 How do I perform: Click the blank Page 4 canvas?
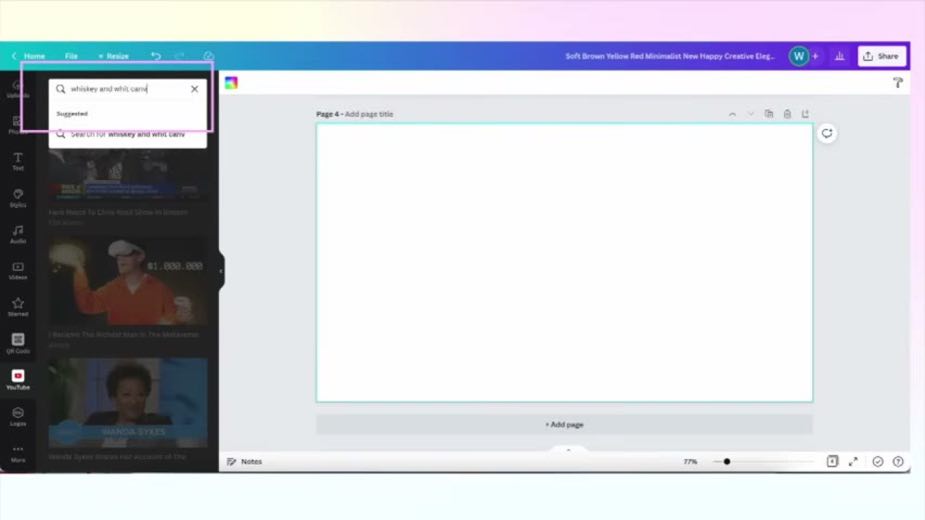[x=564, y=263]
